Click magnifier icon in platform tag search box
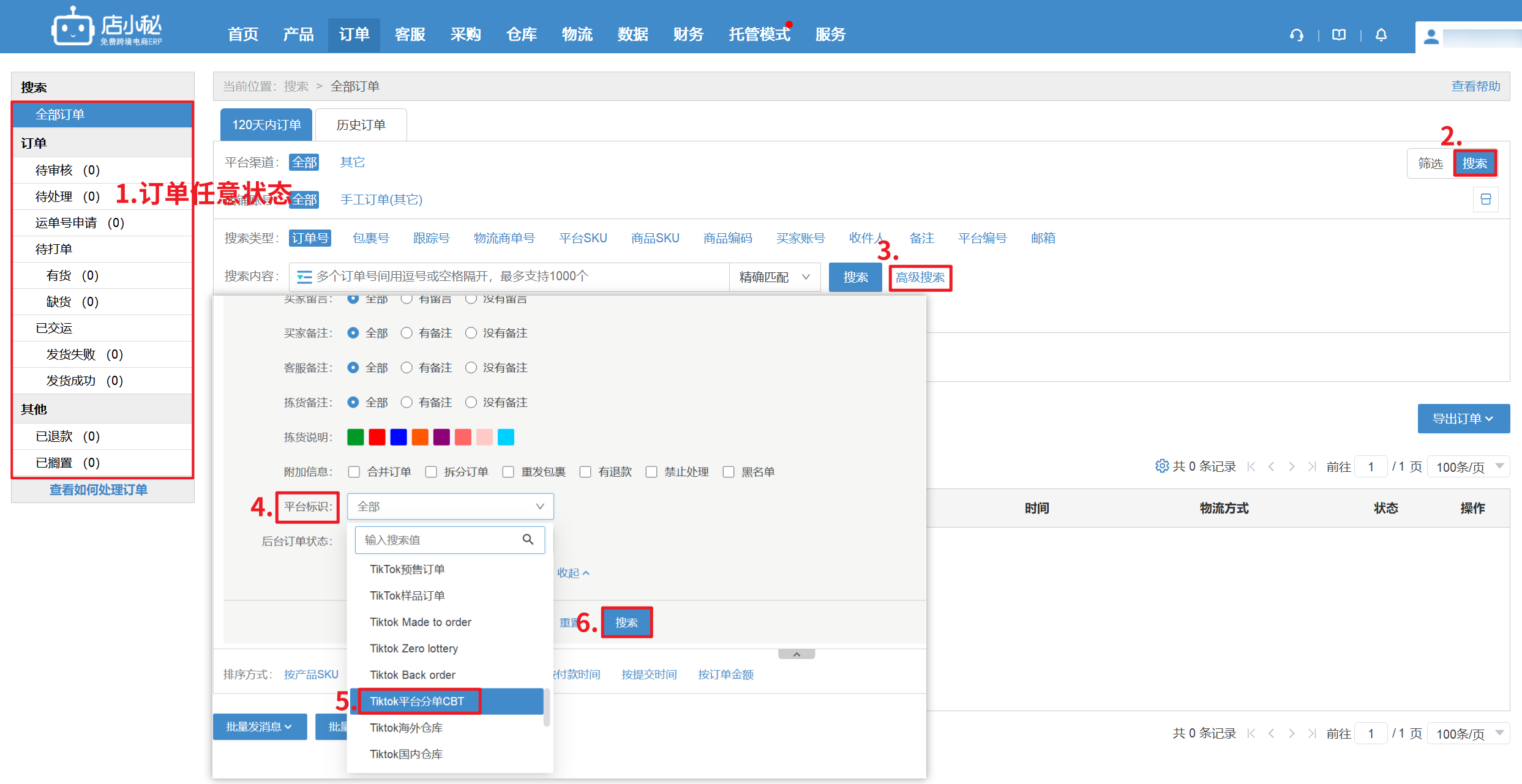Screen dimensions: 1522x784 [528, 539]
